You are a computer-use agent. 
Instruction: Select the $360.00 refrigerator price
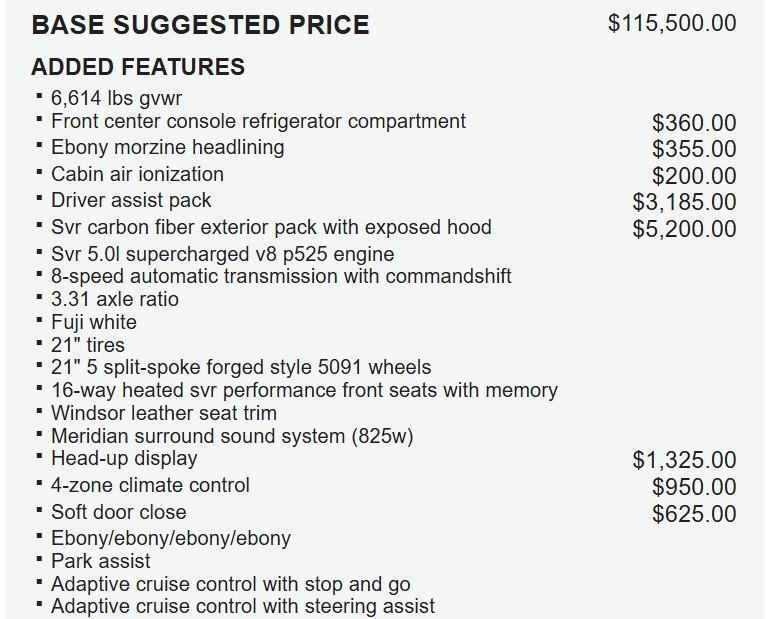[694, 123]
